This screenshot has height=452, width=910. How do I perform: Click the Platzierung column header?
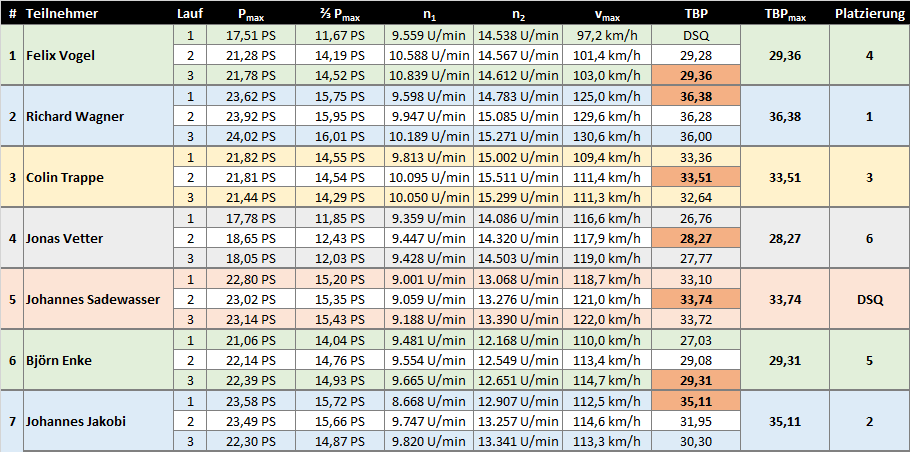[x=868, y=14]
